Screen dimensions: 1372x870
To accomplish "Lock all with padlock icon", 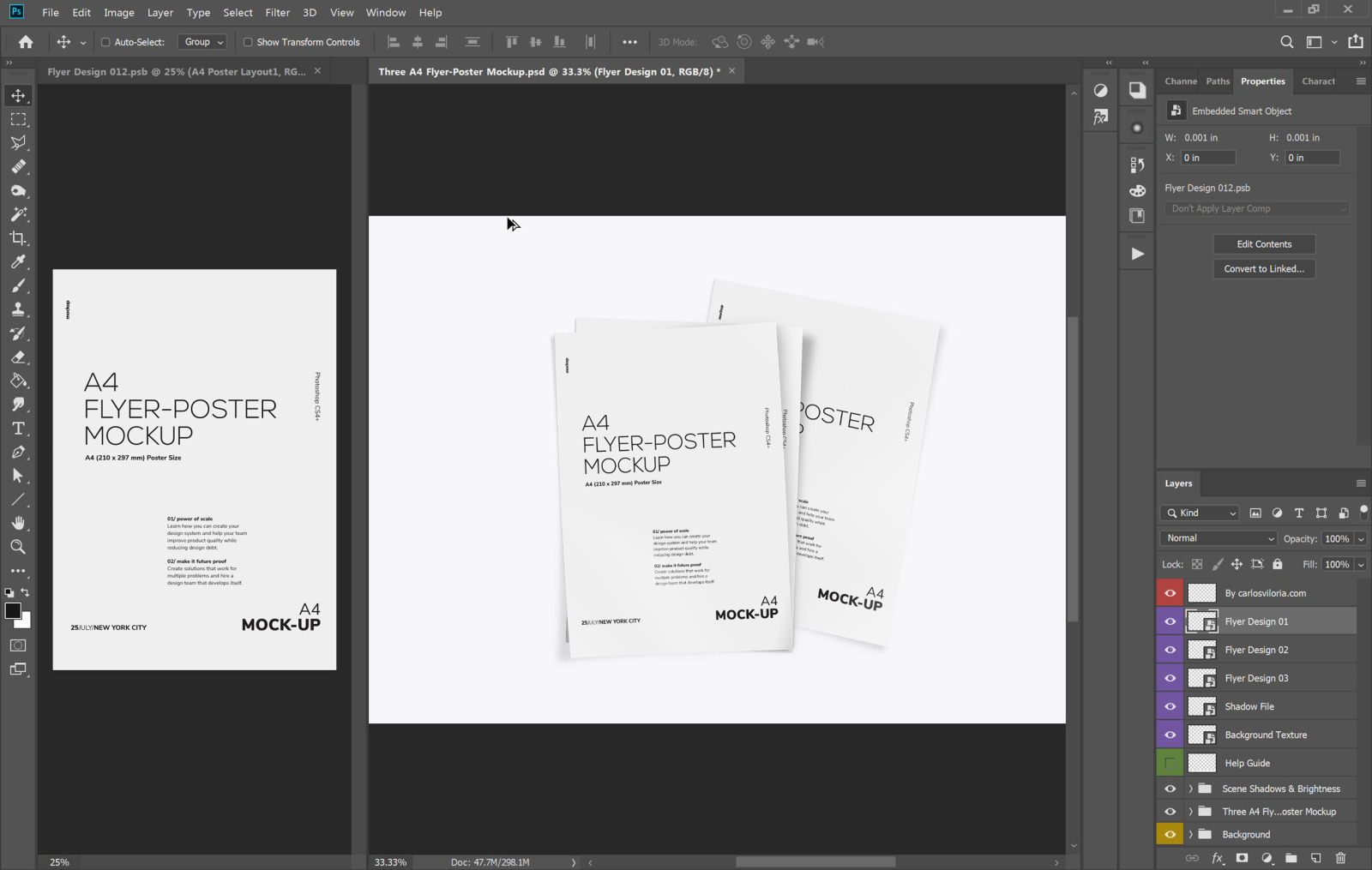I will click(1278, 564).
